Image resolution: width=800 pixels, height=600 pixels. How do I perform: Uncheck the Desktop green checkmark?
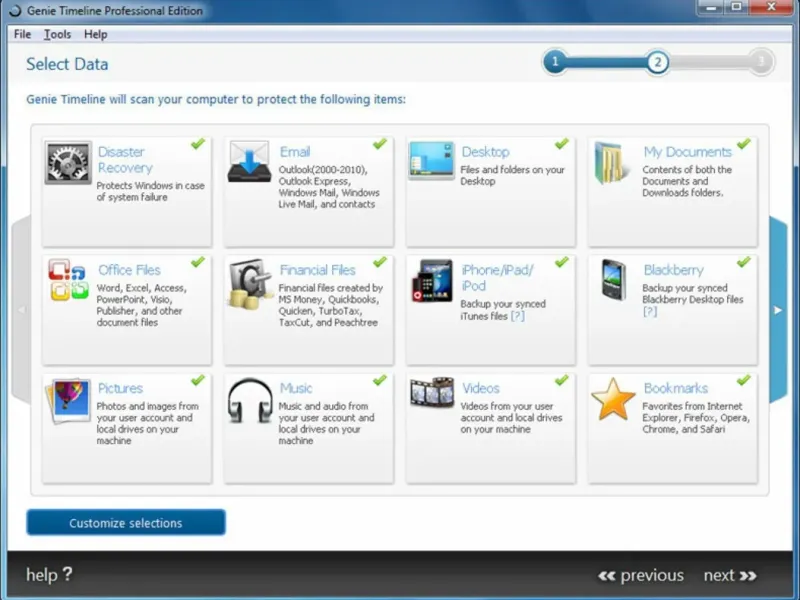(x=562, y=144)
